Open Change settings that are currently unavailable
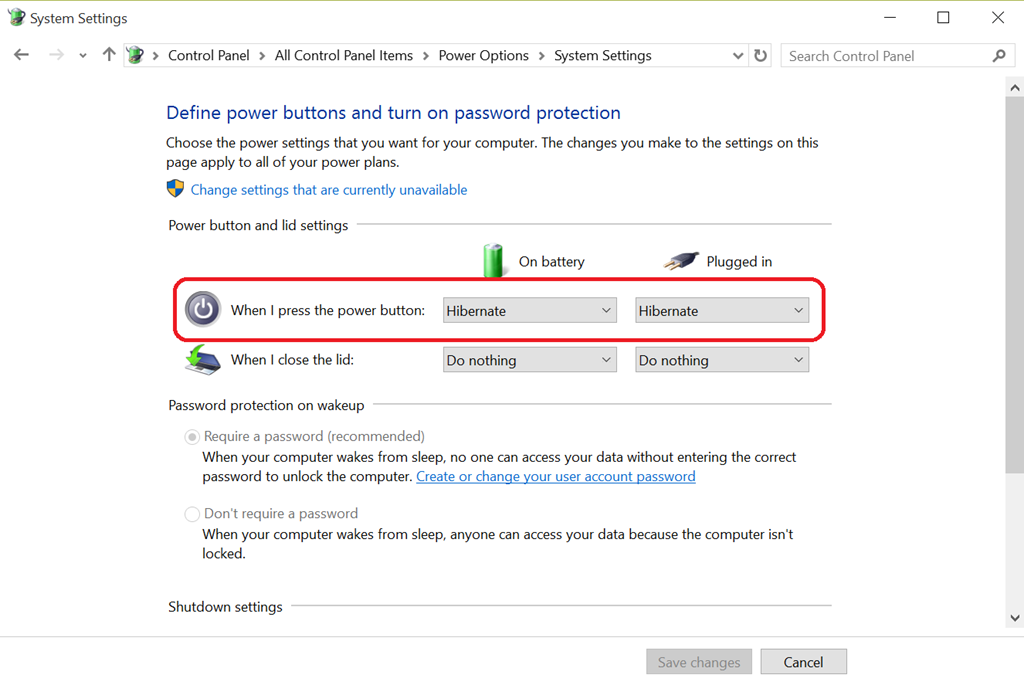Screen dimensions: 1024x685 328,190
